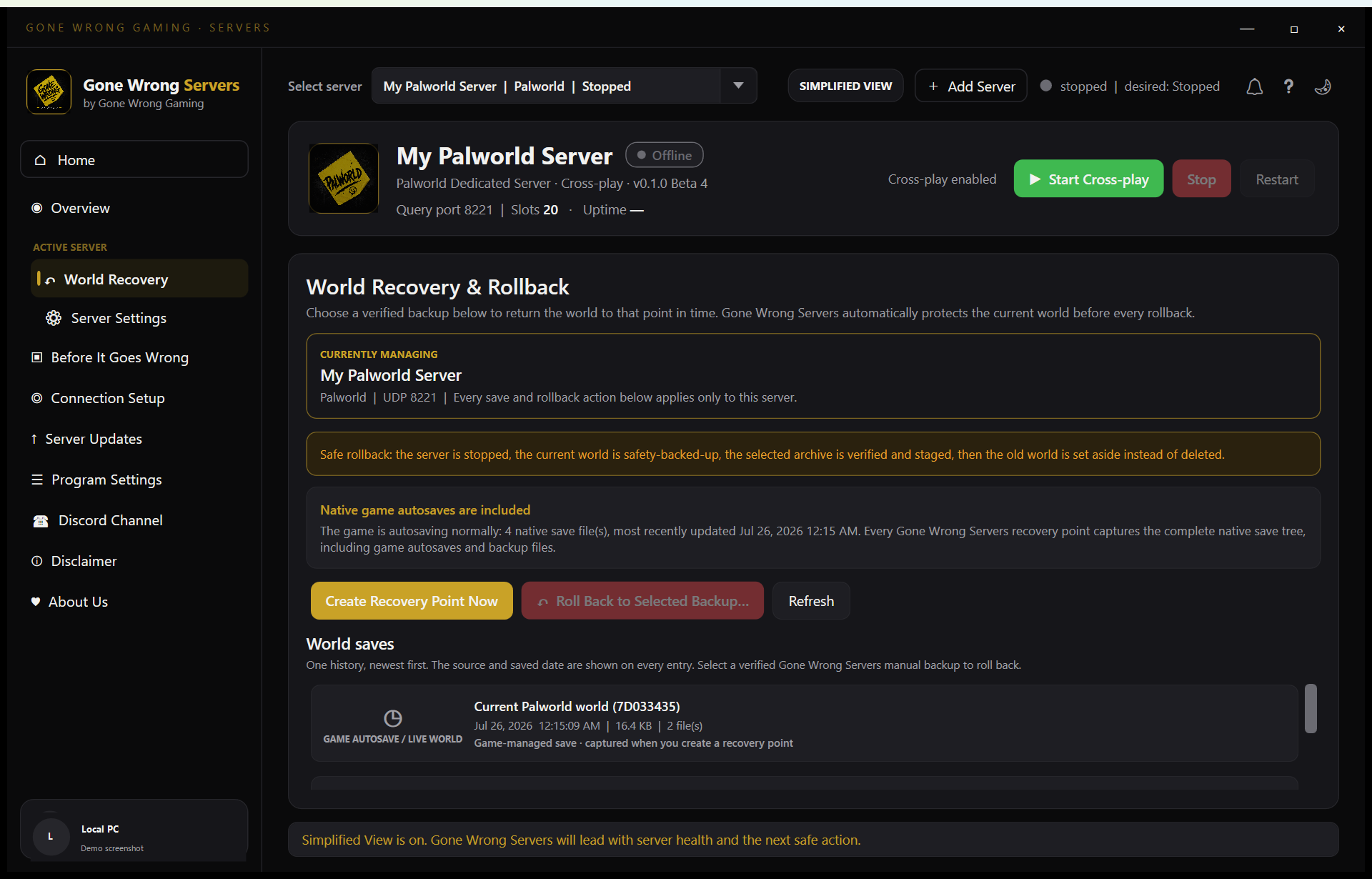Toggle the Simplified View button
Screen dimensions: 1372x879
pyautogui.click(x=845, y=86)
